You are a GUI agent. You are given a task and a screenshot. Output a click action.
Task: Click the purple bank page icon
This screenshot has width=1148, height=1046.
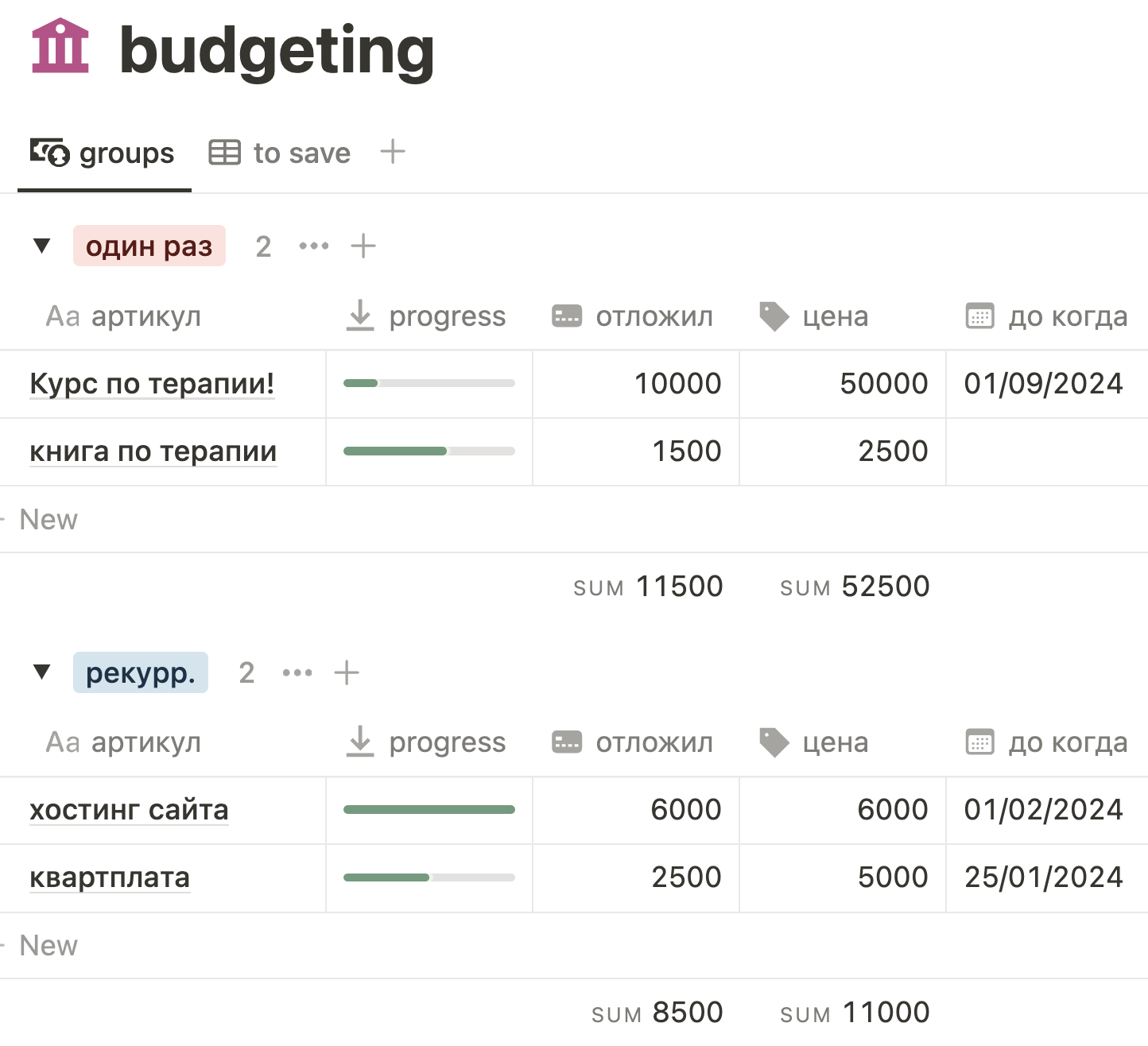click(60, 46)
